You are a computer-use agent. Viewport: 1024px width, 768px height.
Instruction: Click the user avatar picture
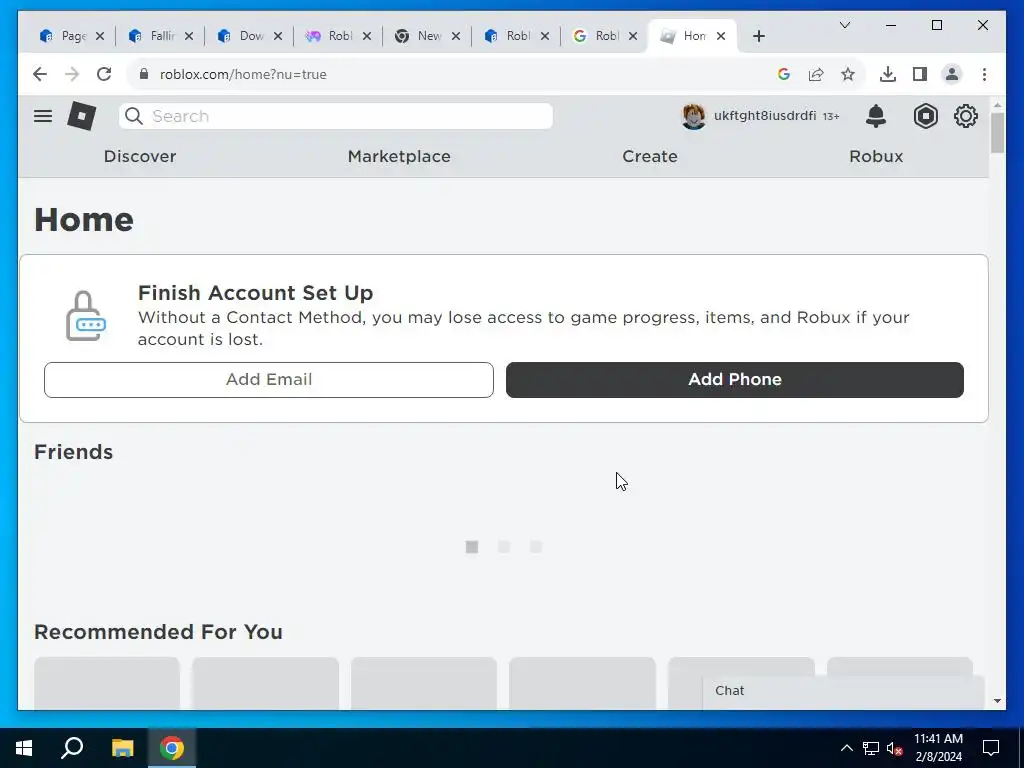[694, 116]
